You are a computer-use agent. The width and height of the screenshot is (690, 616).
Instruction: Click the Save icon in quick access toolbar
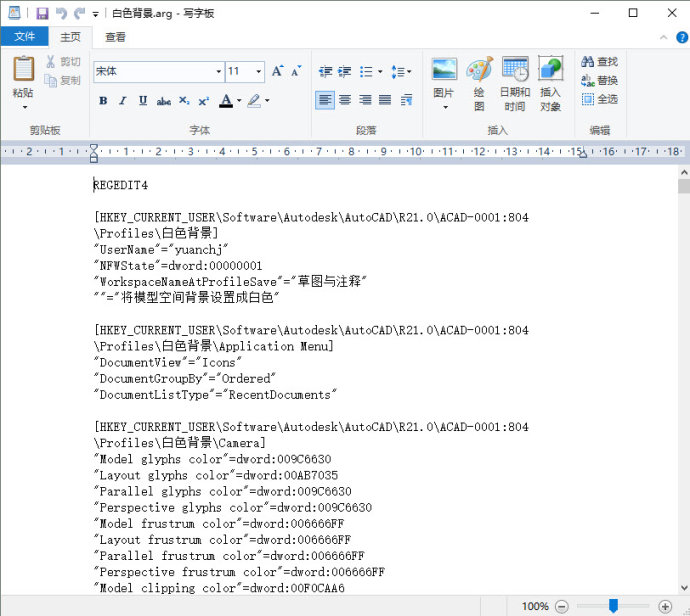42,13
